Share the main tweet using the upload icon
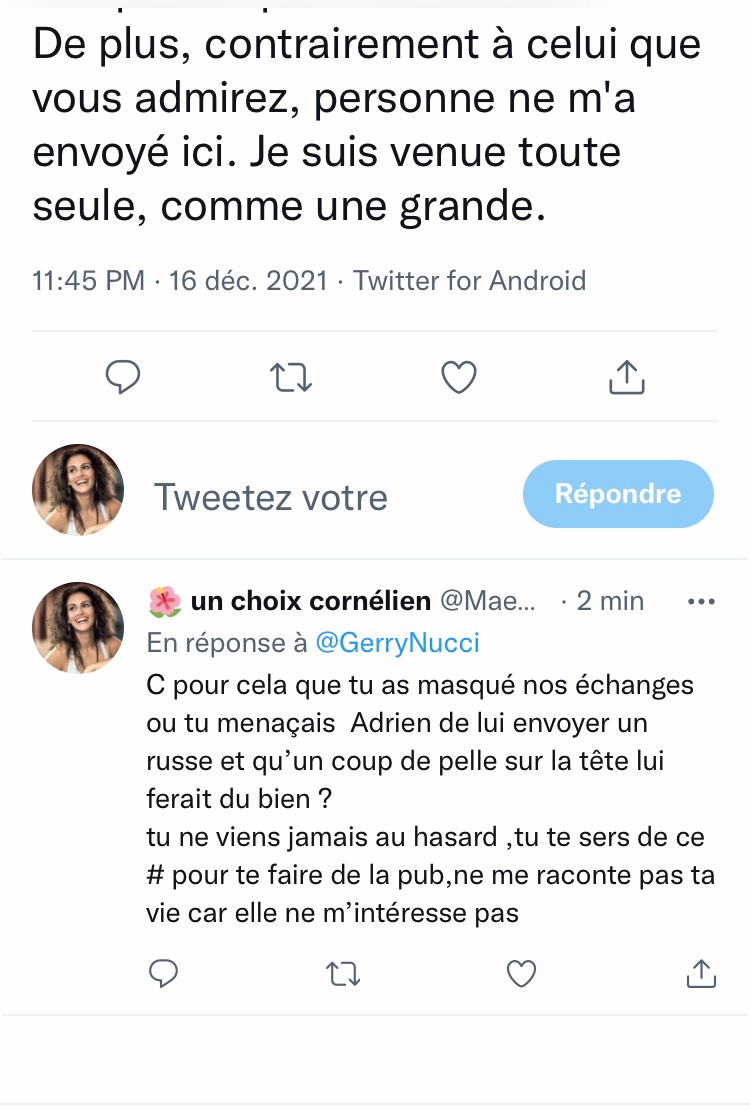 tap(627, 377)
